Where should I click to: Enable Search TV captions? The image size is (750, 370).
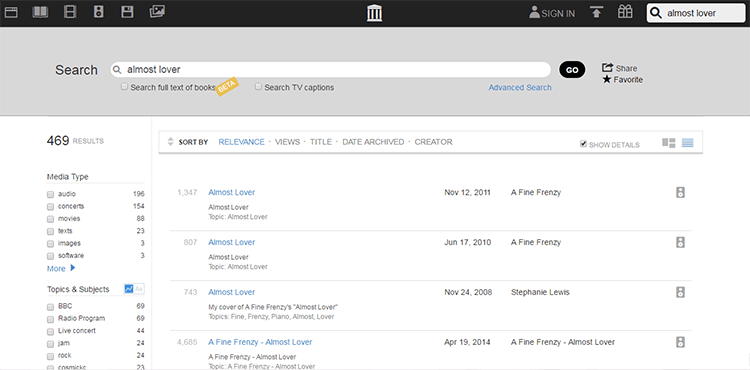click(x=258, y=87)
